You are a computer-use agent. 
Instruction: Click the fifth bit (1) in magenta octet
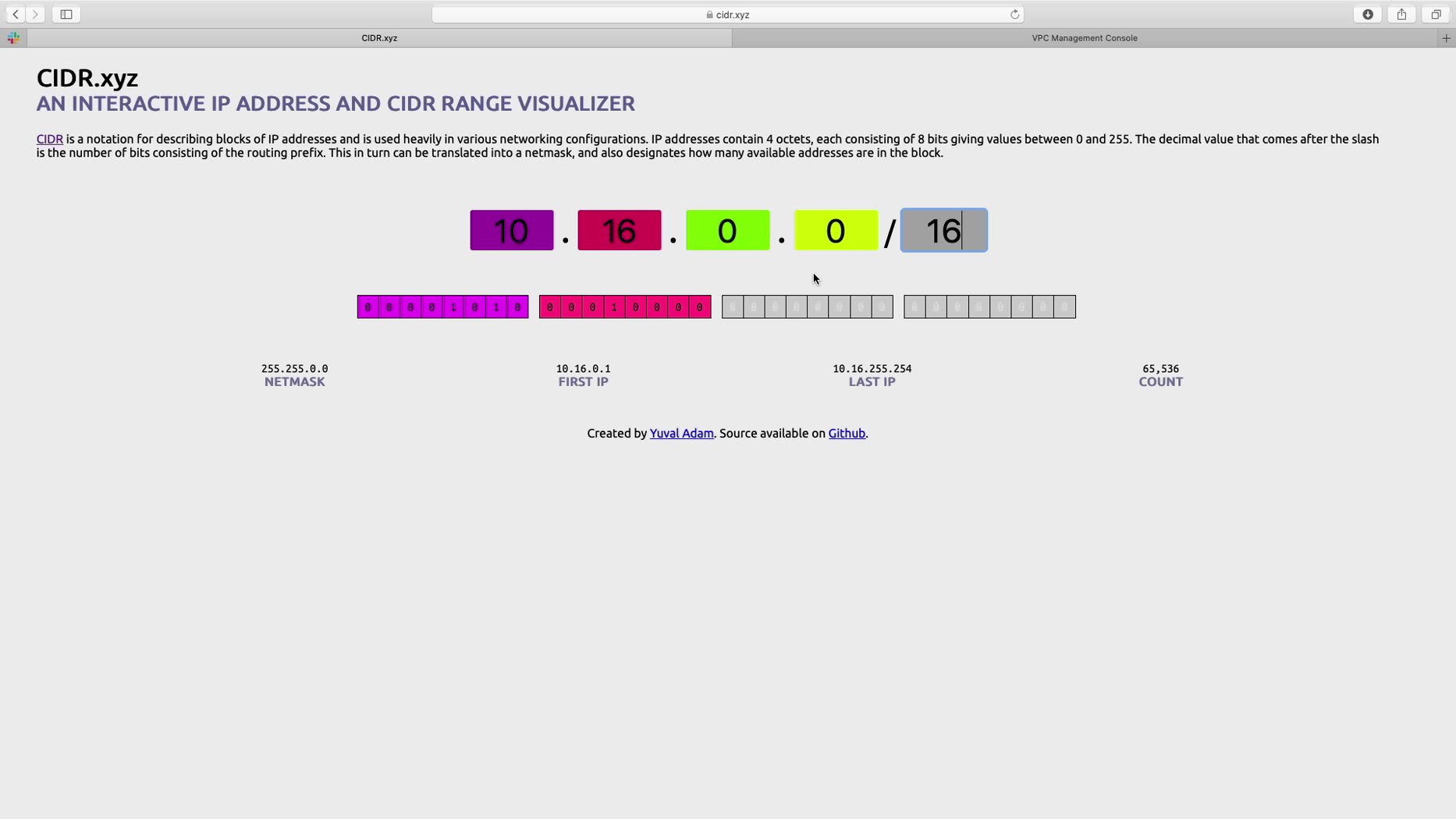click(x=453, y=307)
